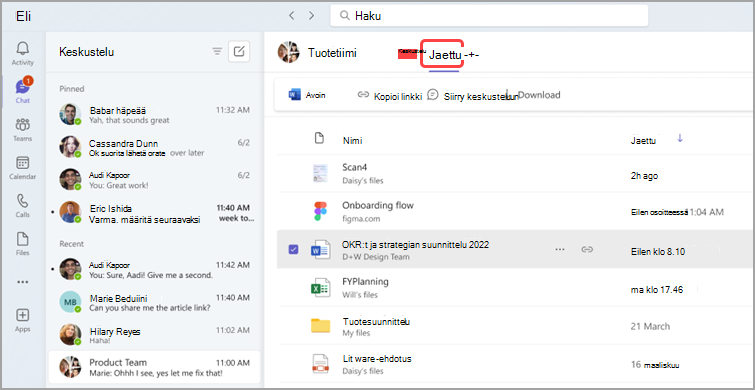Copy link icon on OKR file row

tap(586, 249)
